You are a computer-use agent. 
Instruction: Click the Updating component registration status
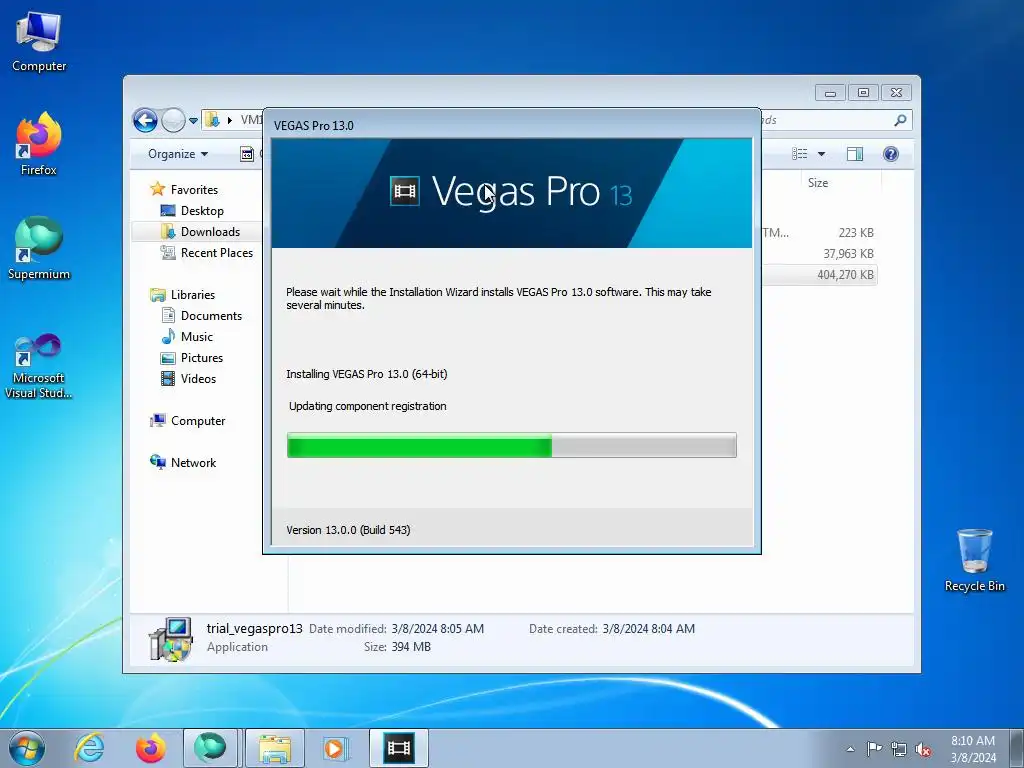368,406
